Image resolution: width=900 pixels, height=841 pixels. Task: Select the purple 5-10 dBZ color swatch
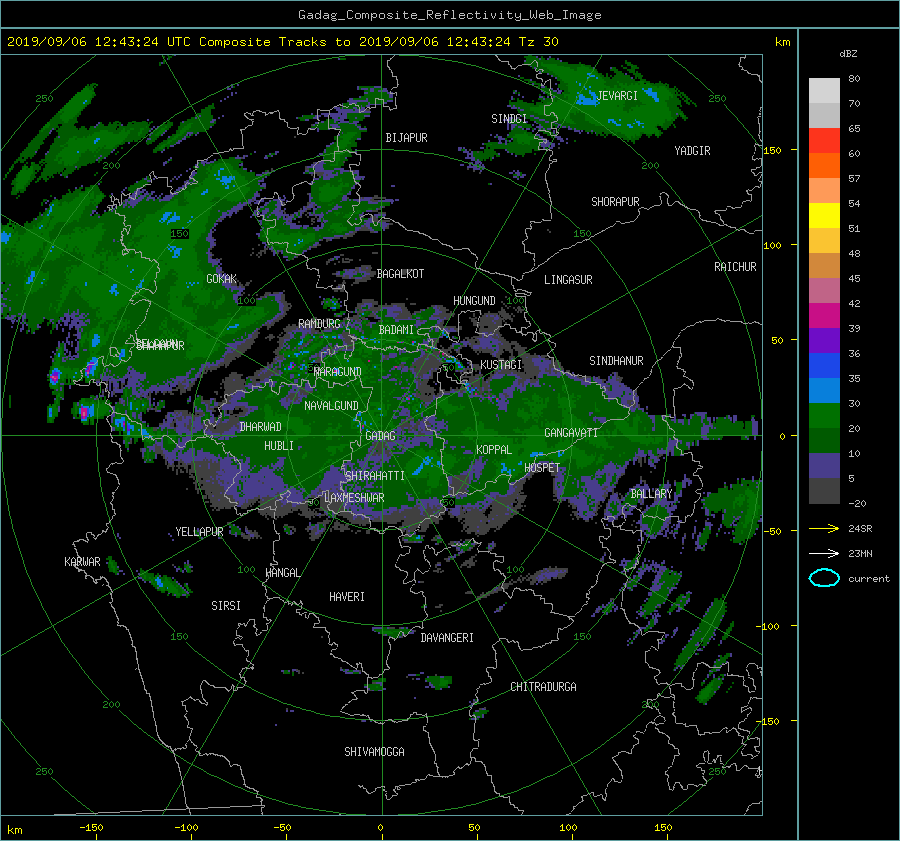(x=824, y=466)
